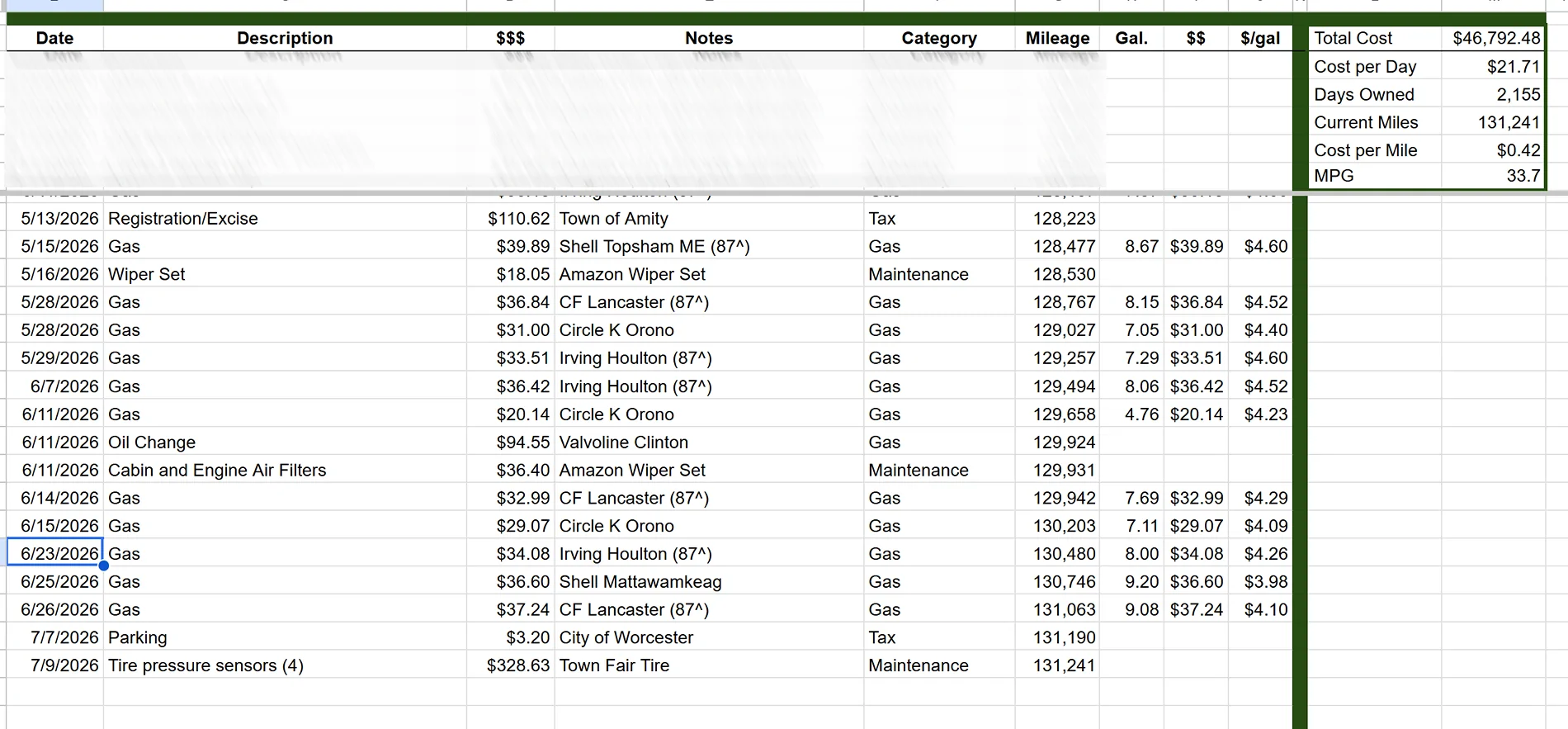Select the $/gal column header
Image resolution: width=1568 pixels, height=729 pixels.
pos(1260,38)
